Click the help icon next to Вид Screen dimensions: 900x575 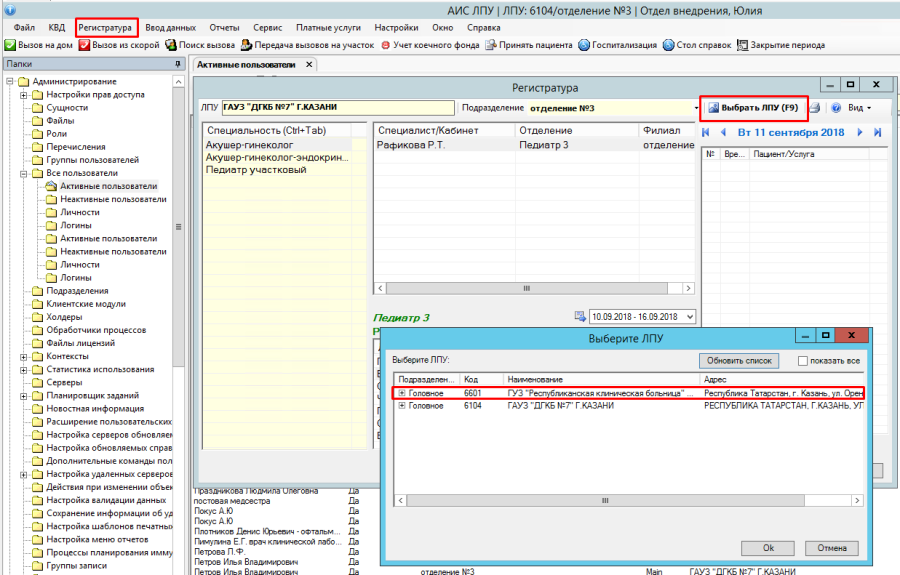836,107
